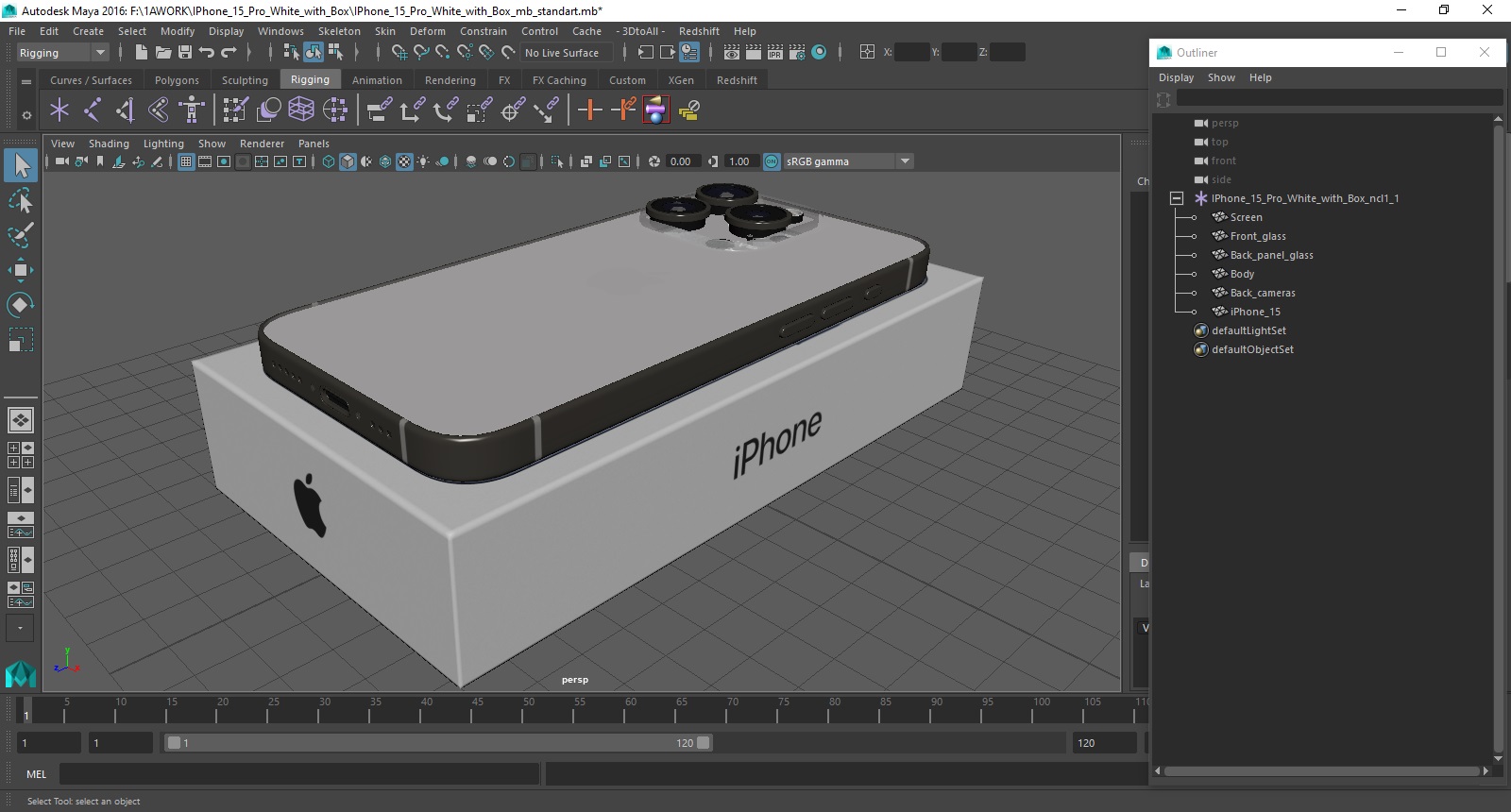Click the Quick Rig humanoid icon

coord(192,110)
